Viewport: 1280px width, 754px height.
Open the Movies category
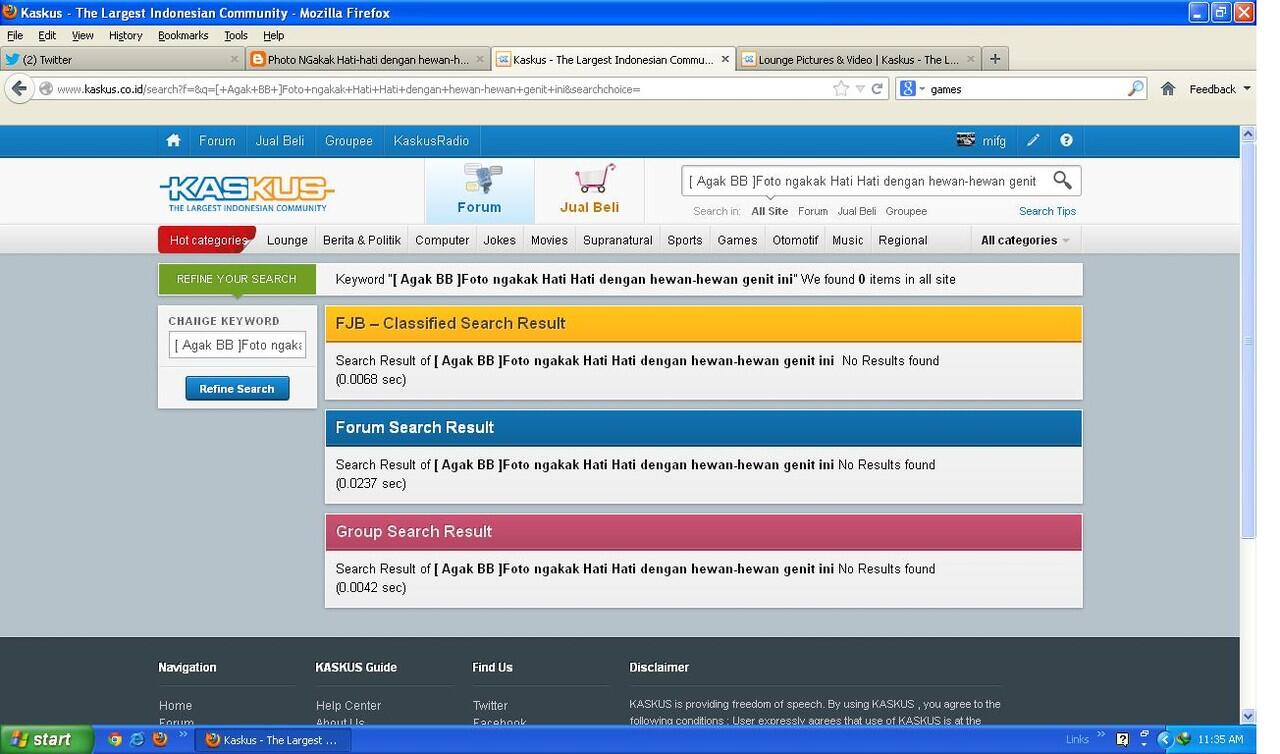pos(549,240)
